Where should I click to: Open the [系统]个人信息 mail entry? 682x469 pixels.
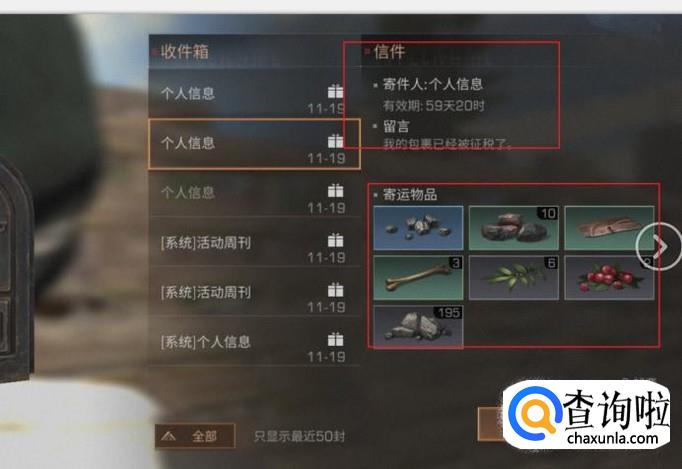click(254, 342)
